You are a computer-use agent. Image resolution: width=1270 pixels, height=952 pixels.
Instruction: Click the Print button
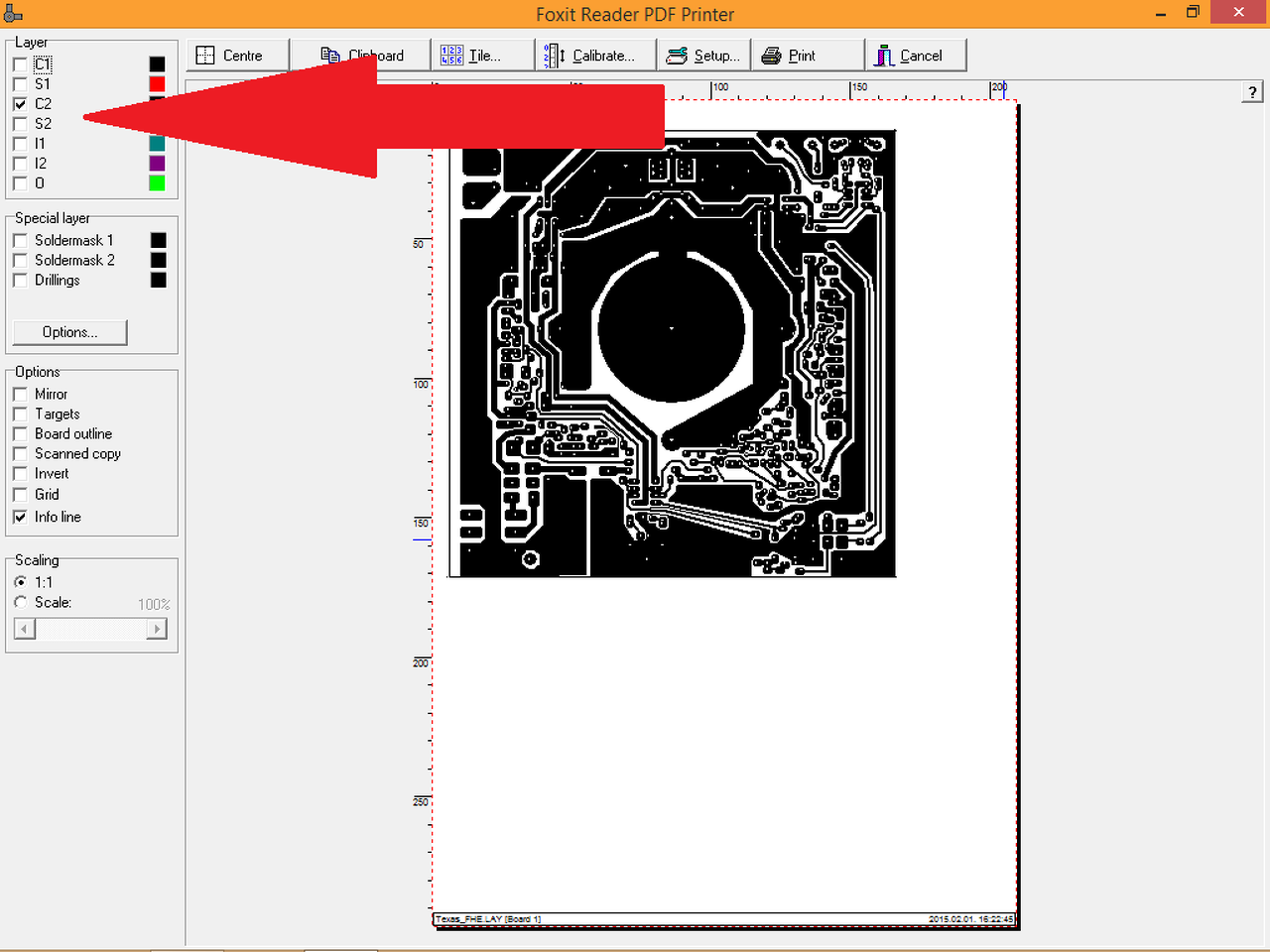[808, 56]
